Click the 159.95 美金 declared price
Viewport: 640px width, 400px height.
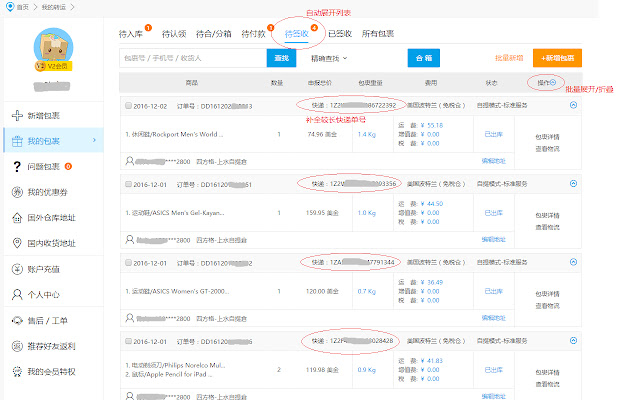[x=322, y=213]
